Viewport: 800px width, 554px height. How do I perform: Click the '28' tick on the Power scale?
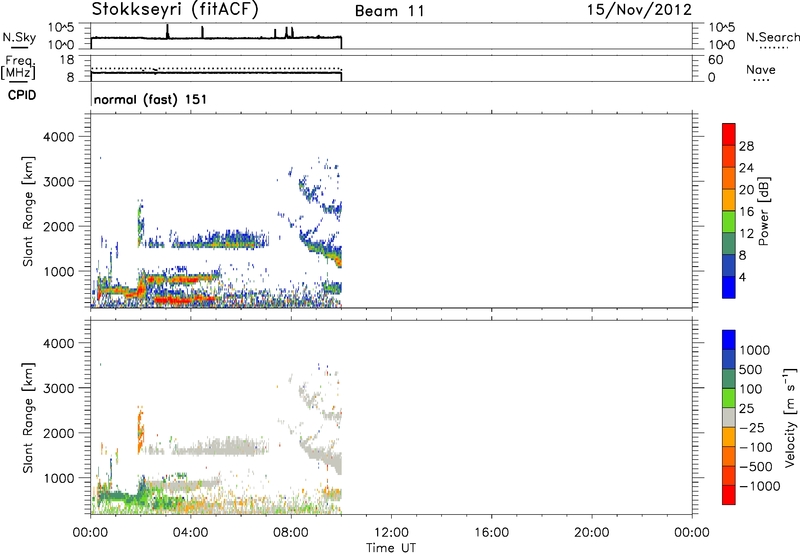tap(746, 146)
